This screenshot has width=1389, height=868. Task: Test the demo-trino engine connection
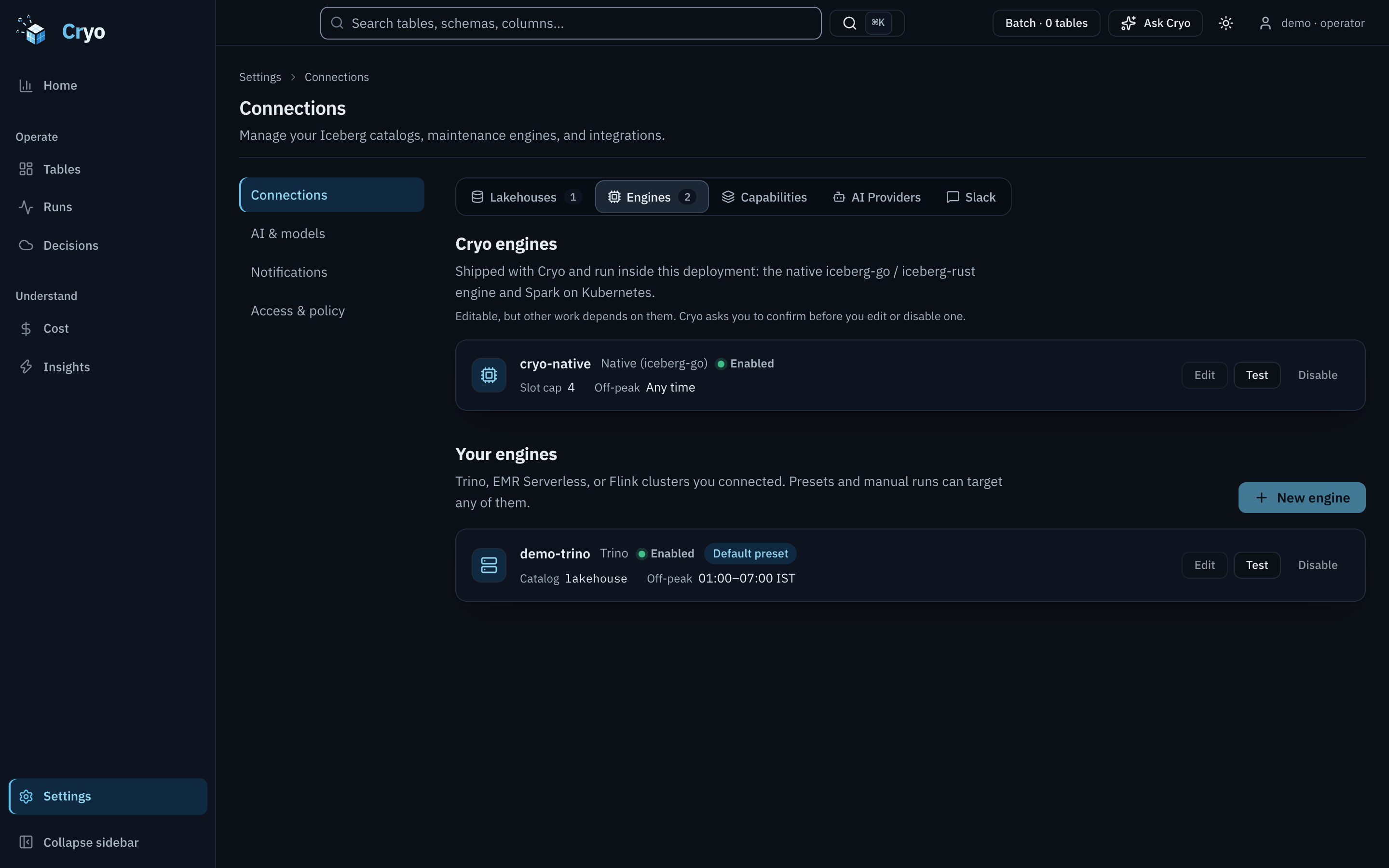(x=1256, y=565)
